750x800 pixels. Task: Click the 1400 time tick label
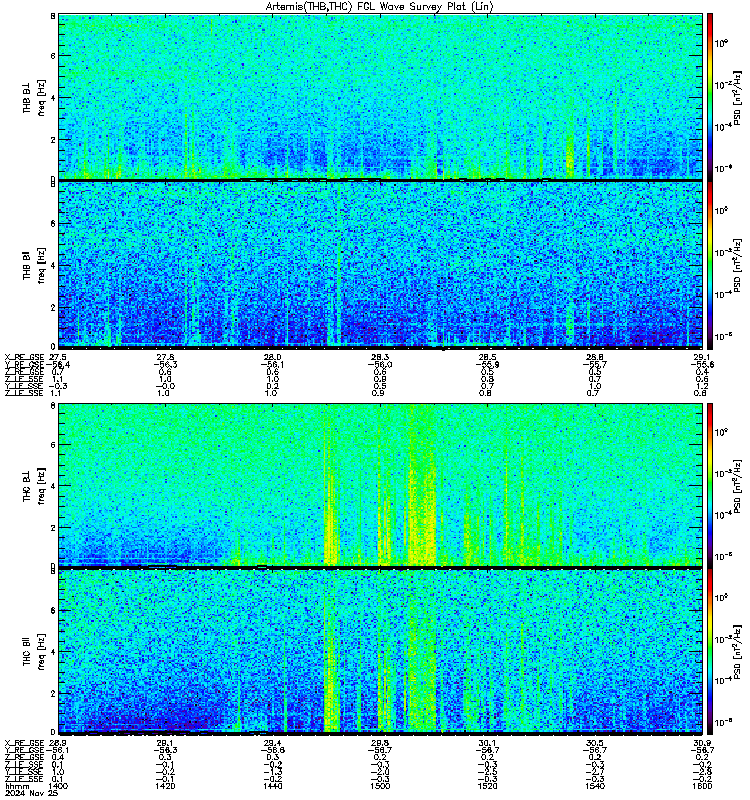58,786
